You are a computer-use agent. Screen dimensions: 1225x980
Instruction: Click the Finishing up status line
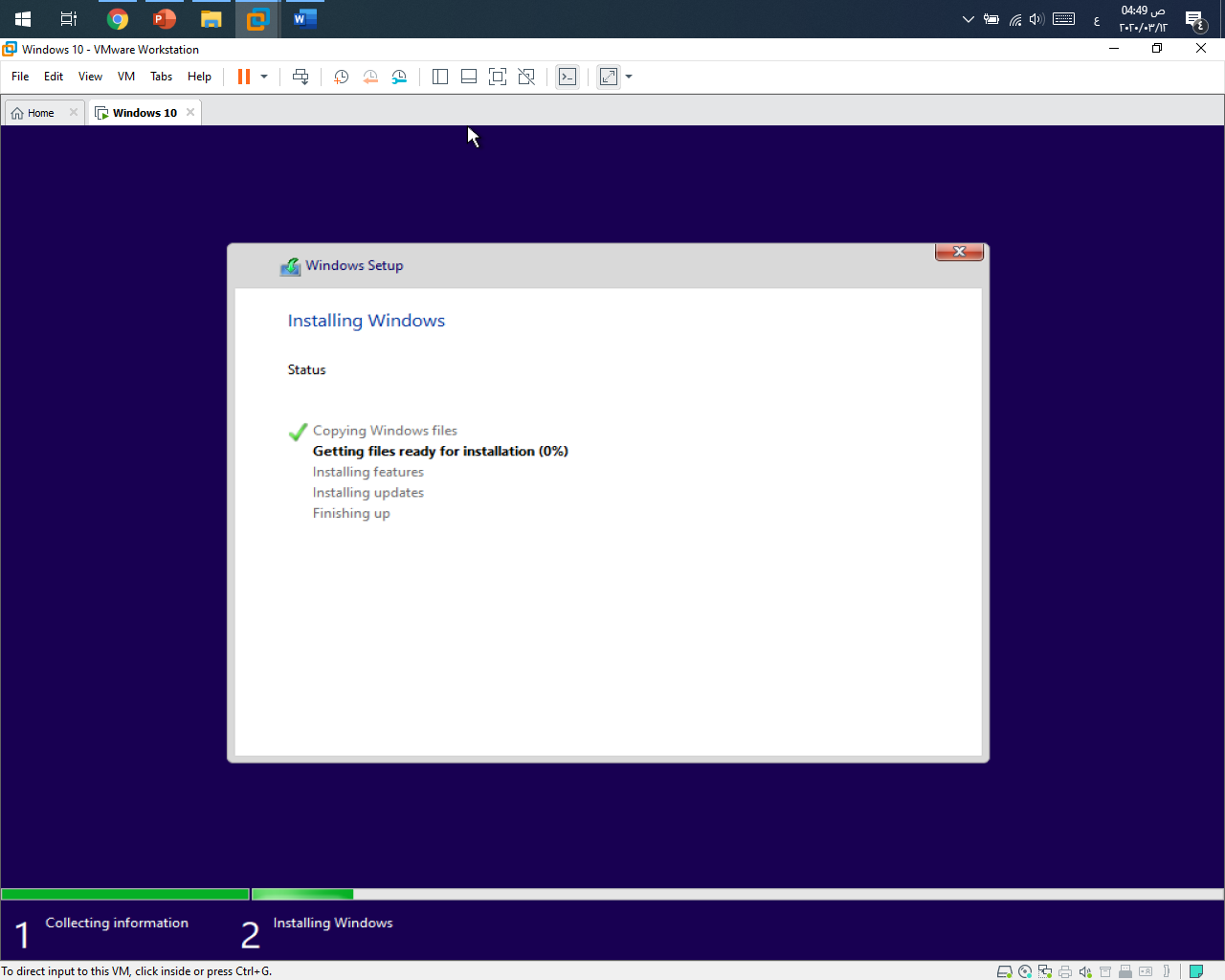351,513
